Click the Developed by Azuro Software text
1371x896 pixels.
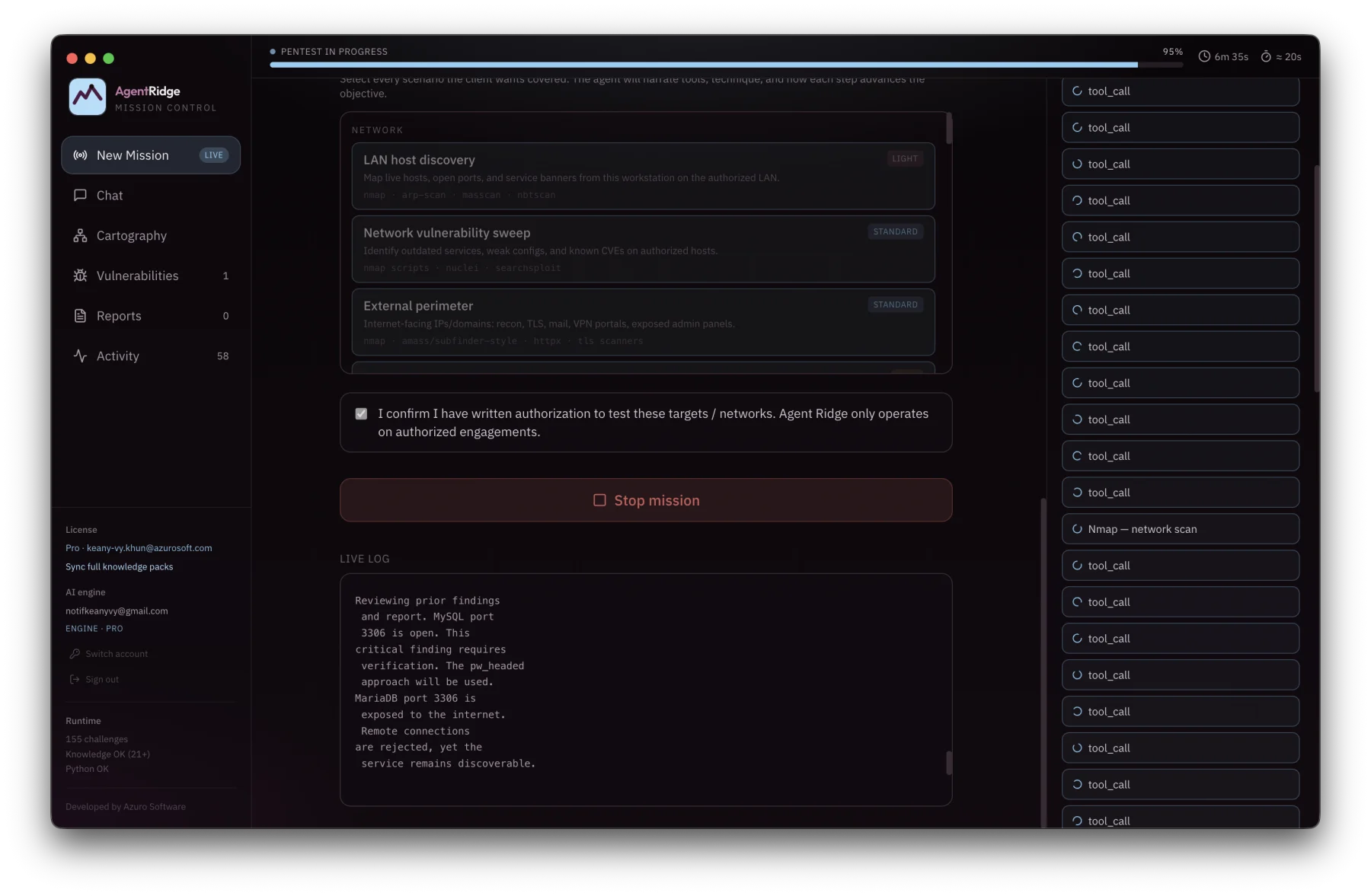pos(126,807)
